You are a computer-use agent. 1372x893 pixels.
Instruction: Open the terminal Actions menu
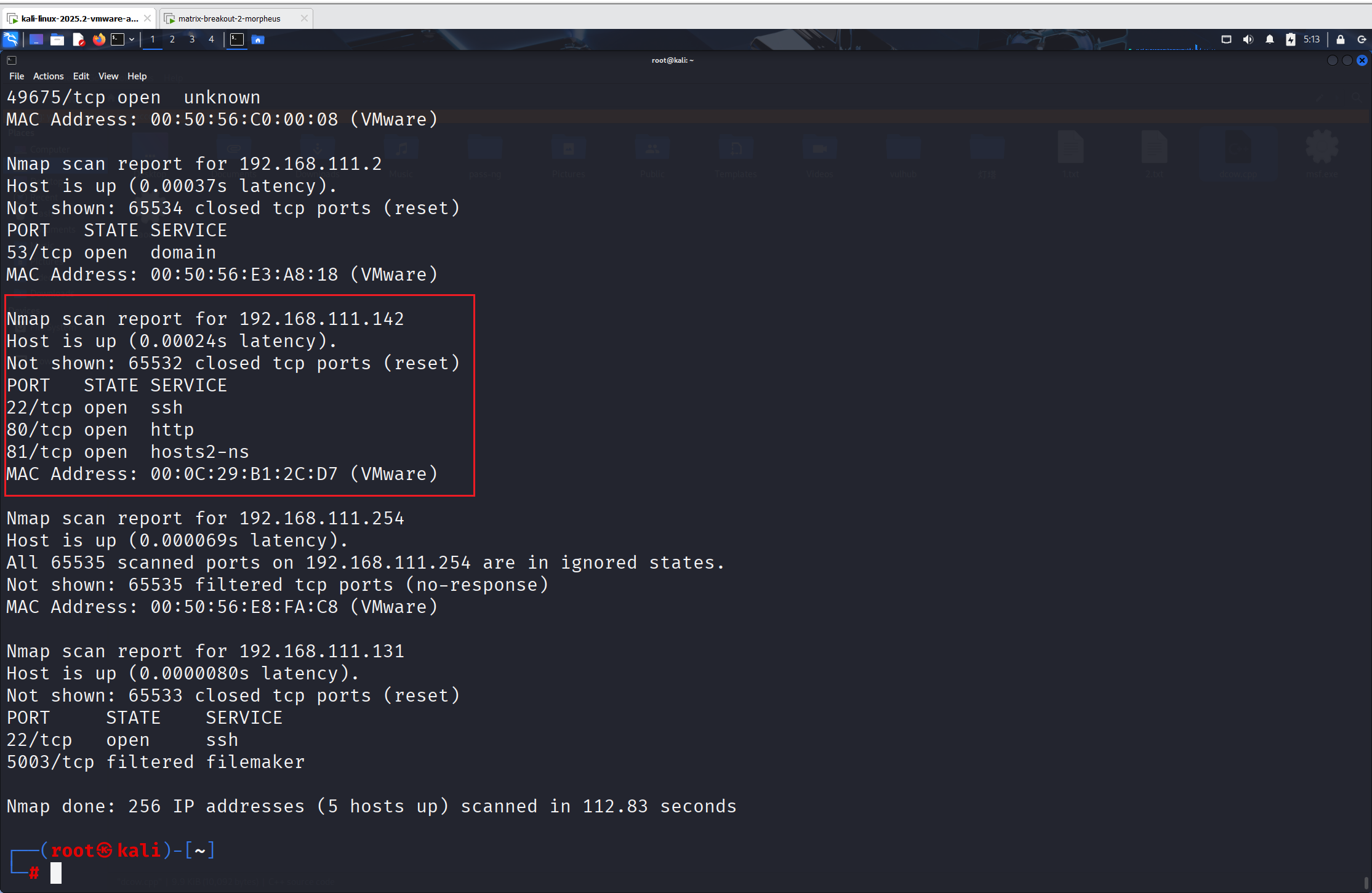pyautogui.click(x=48, y=76)
